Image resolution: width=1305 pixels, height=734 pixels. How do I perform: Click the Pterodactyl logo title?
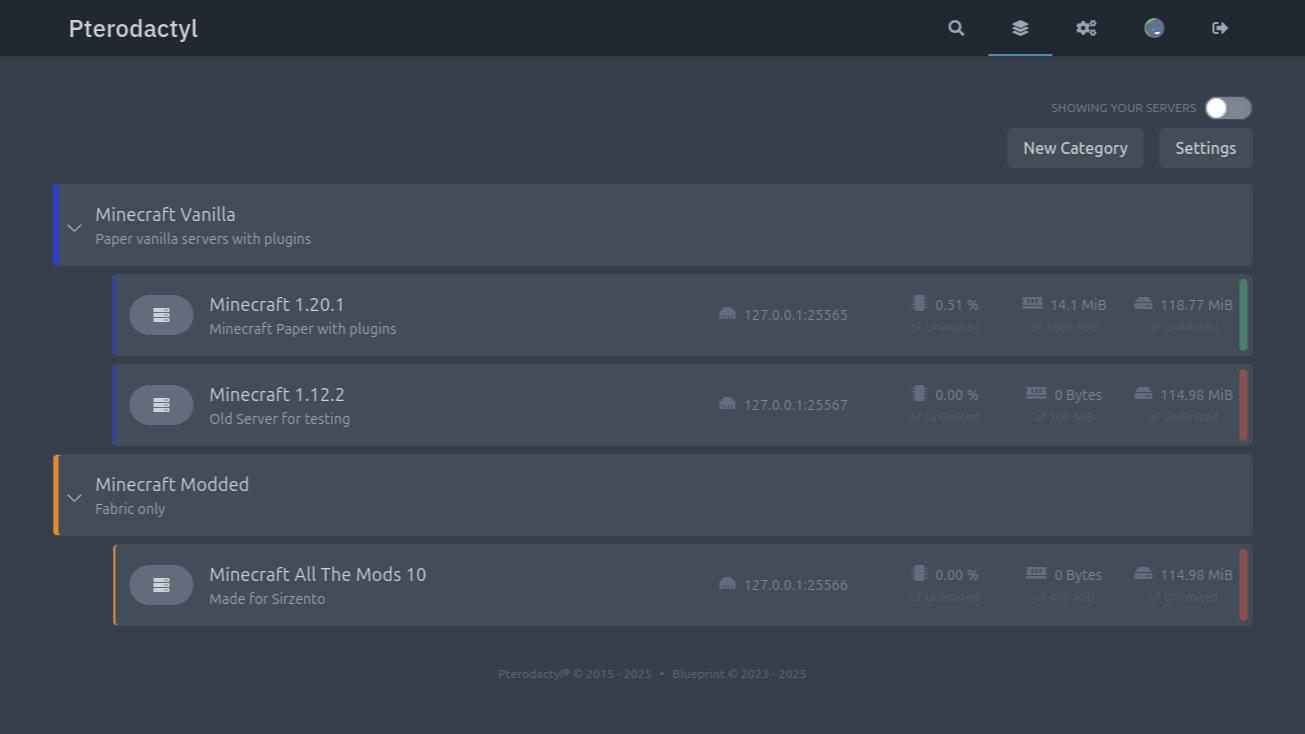click(133, 29)
